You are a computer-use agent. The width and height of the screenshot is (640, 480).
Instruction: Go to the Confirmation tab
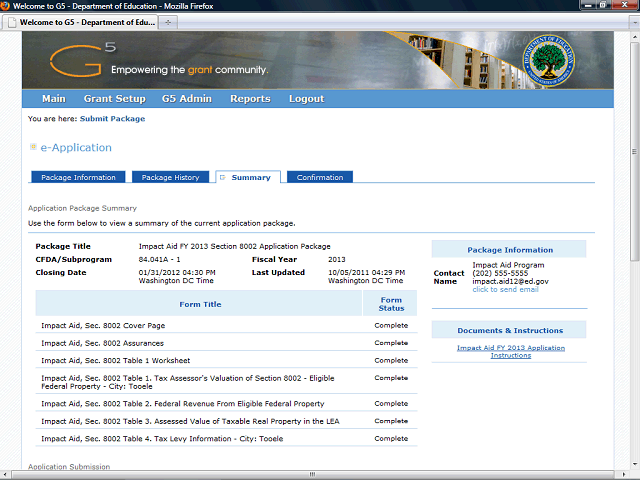(320, 177)
